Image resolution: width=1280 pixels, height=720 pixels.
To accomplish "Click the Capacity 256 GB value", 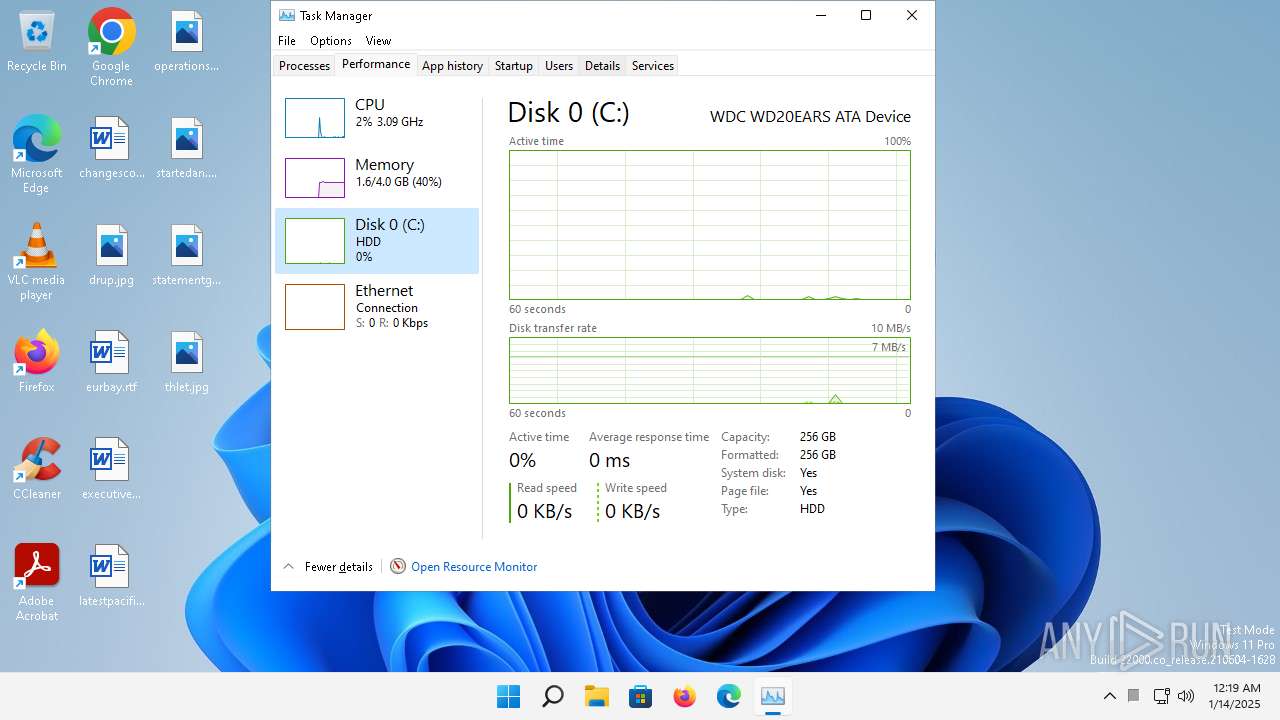I will click(818, 437).
